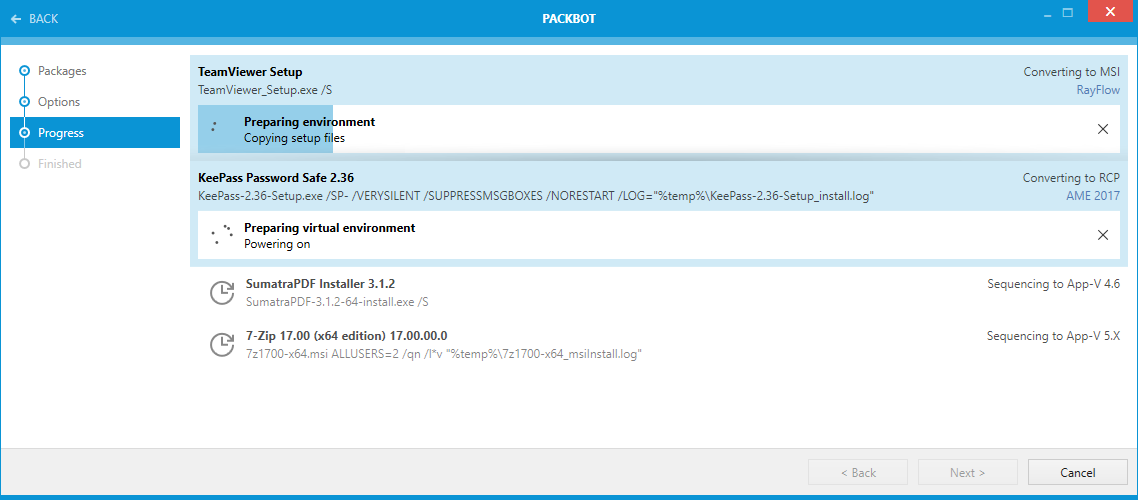Click the AME 2017 link
The width and height of the screenshot is (1138, 500).
pyautogui.click(x=1092, y=196)
